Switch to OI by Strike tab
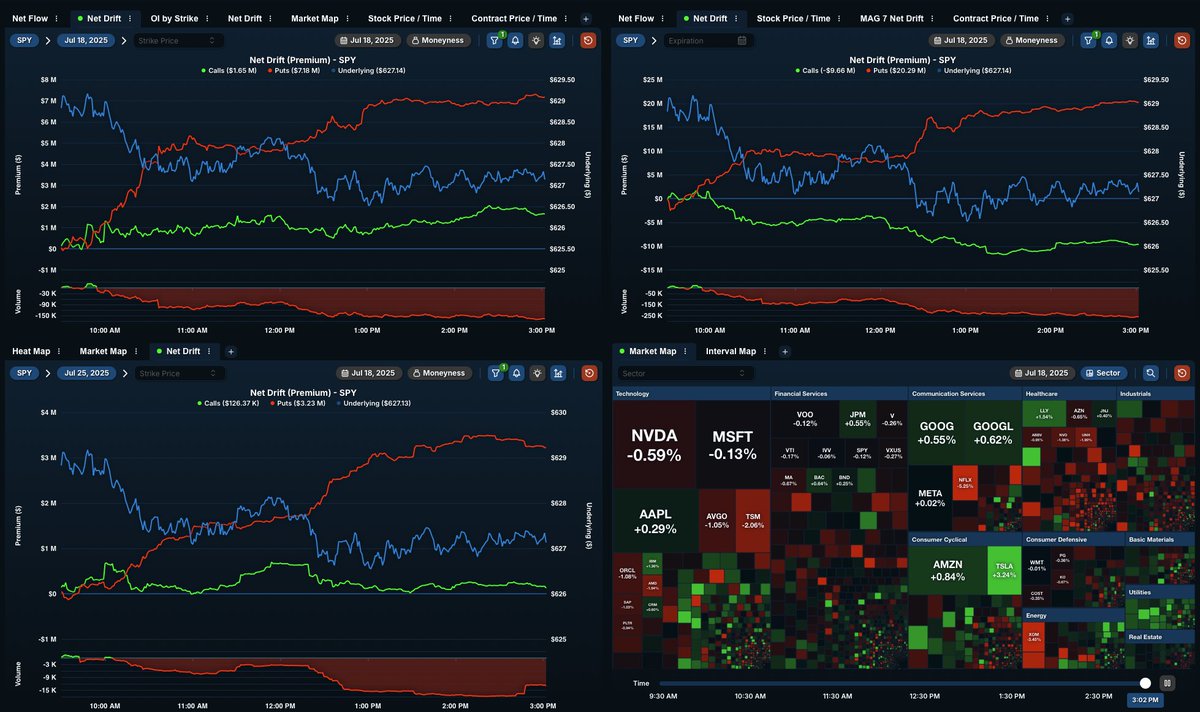The width and height of the screenshot is (1200, 712). click(173, 19)
